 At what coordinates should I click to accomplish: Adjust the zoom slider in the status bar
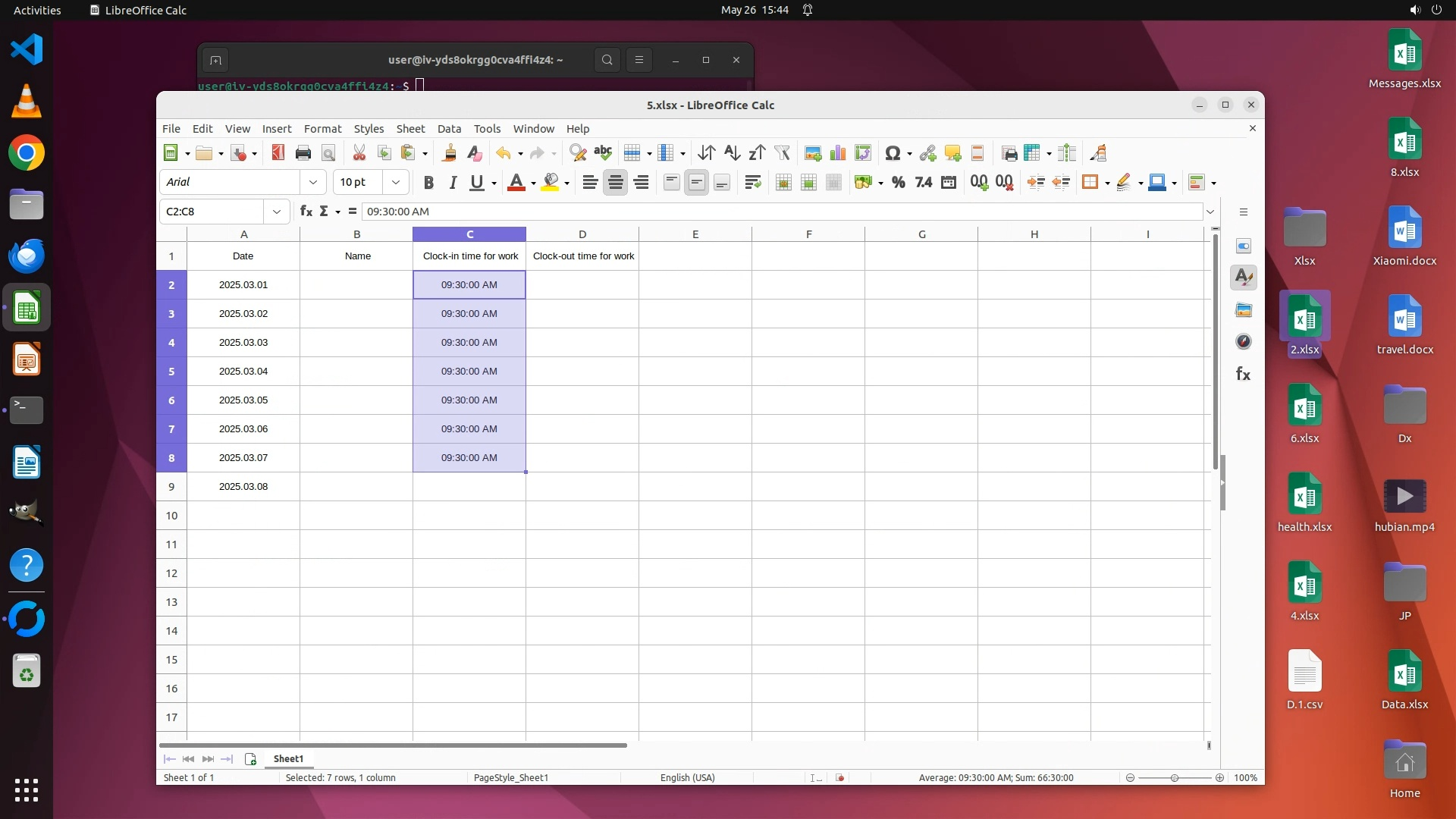1174,778
